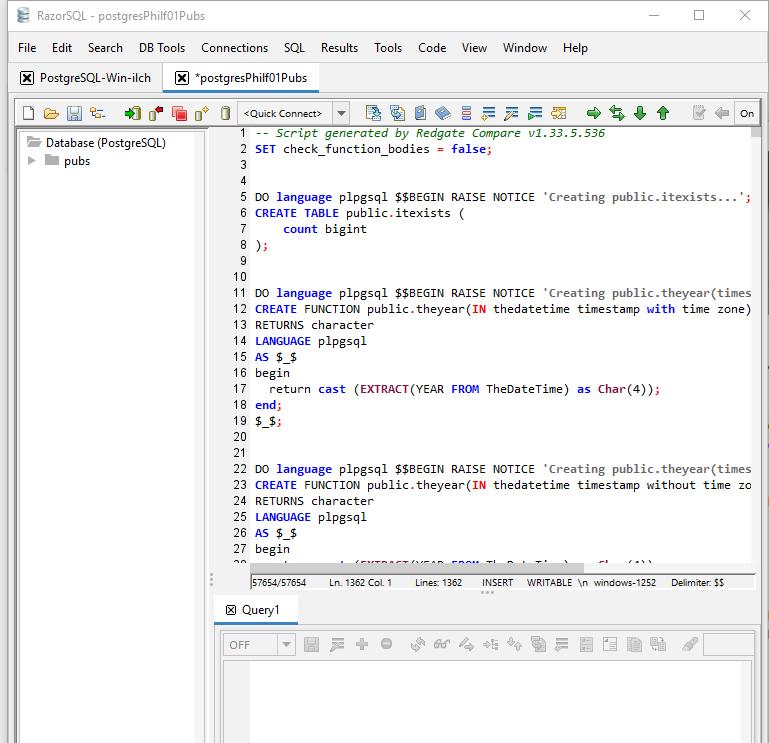Open the Code menu
The width and height of the screenshot is (769, 743).
coord(432,48)
